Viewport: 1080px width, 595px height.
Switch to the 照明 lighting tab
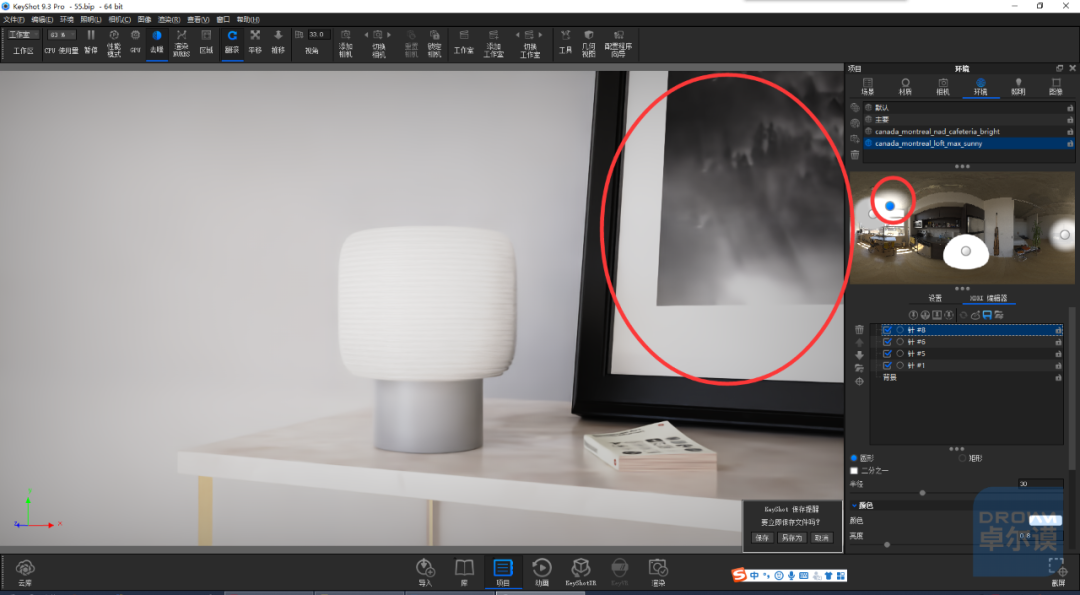pyautogui.click(x=1018, y=86)
